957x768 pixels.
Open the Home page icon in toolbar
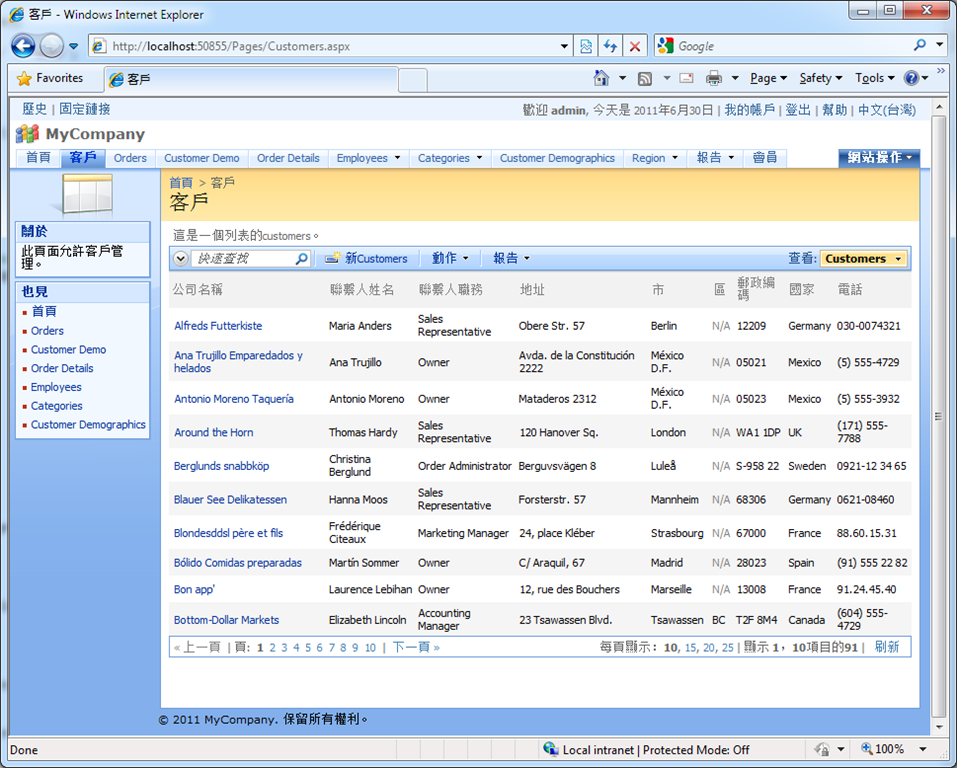point(601,78)
